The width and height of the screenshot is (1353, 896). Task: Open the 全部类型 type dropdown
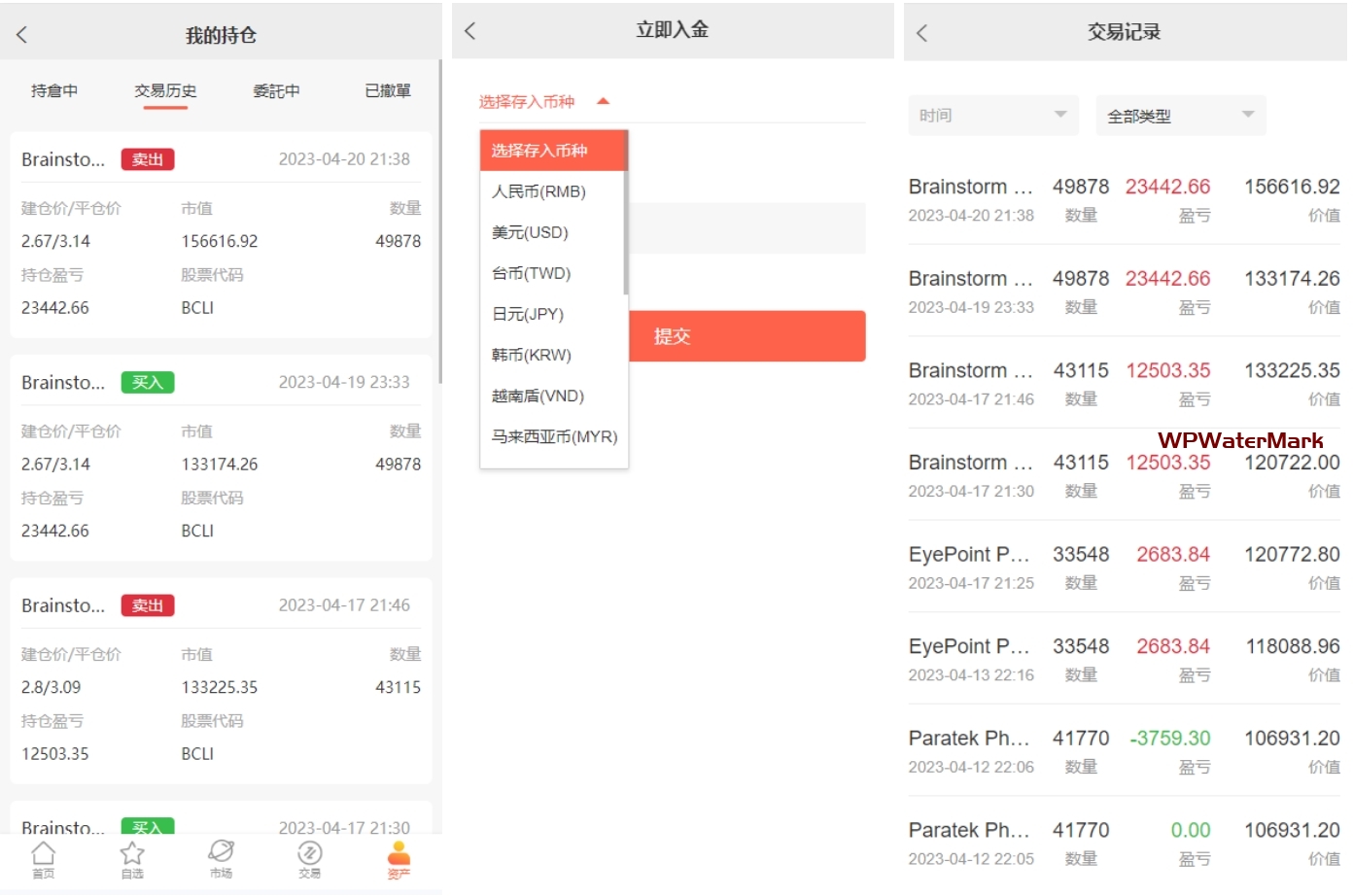1180,116
